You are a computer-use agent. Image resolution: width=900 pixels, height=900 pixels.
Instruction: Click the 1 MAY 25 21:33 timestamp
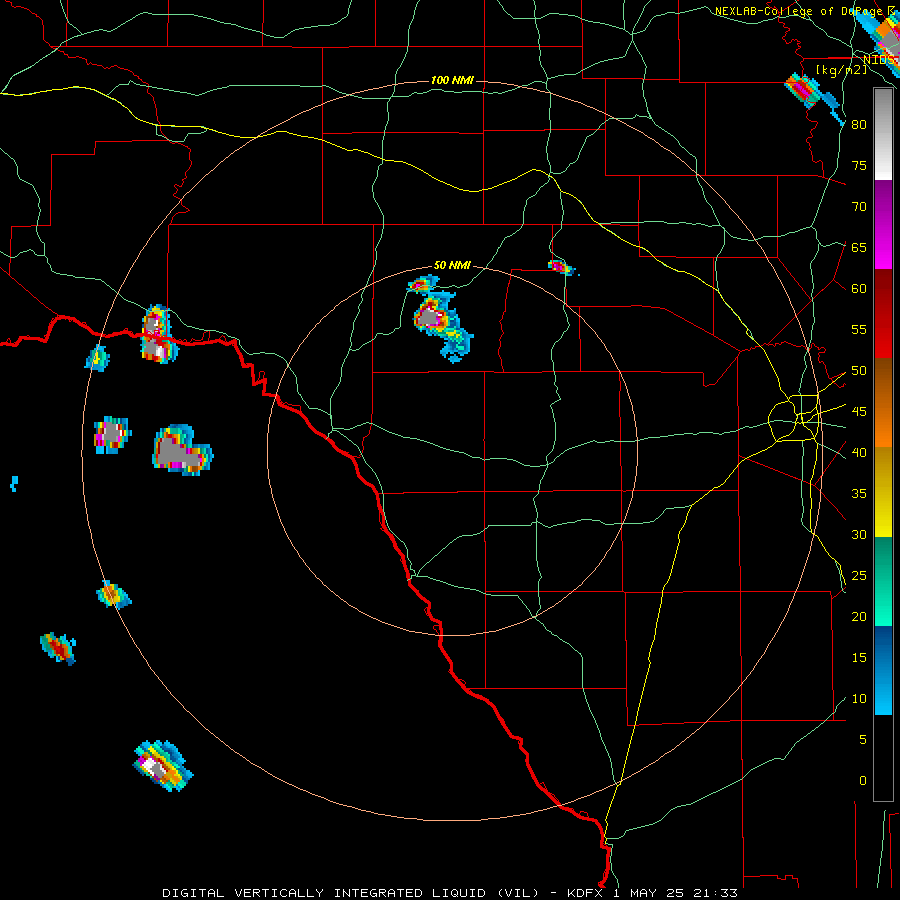point(675,893)
